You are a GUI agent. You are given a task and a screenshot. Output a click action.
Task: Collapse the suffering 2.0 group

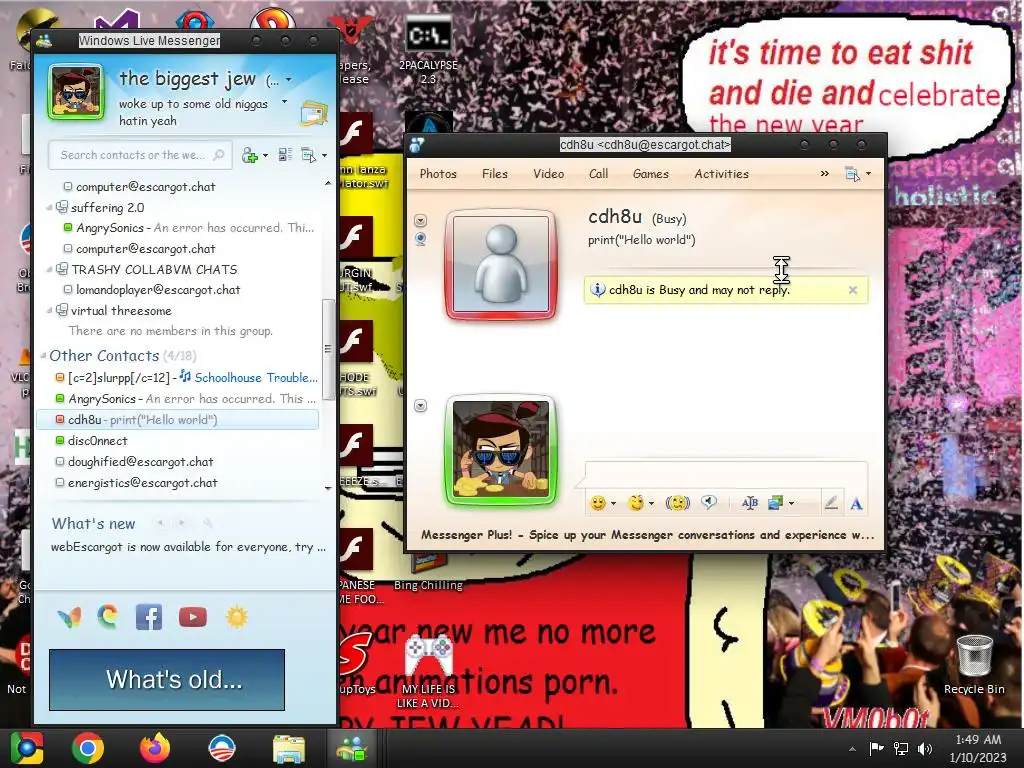tap(50, 208)
